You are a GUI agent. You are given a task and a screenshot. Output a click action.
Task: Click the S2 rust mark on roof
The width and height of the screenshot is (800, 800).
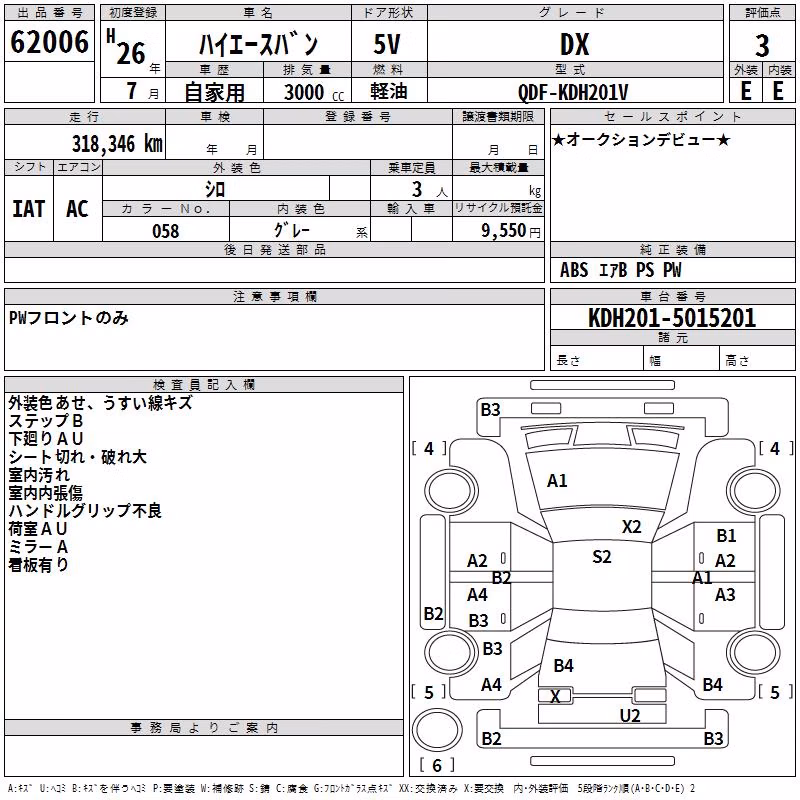click(602, 557)
